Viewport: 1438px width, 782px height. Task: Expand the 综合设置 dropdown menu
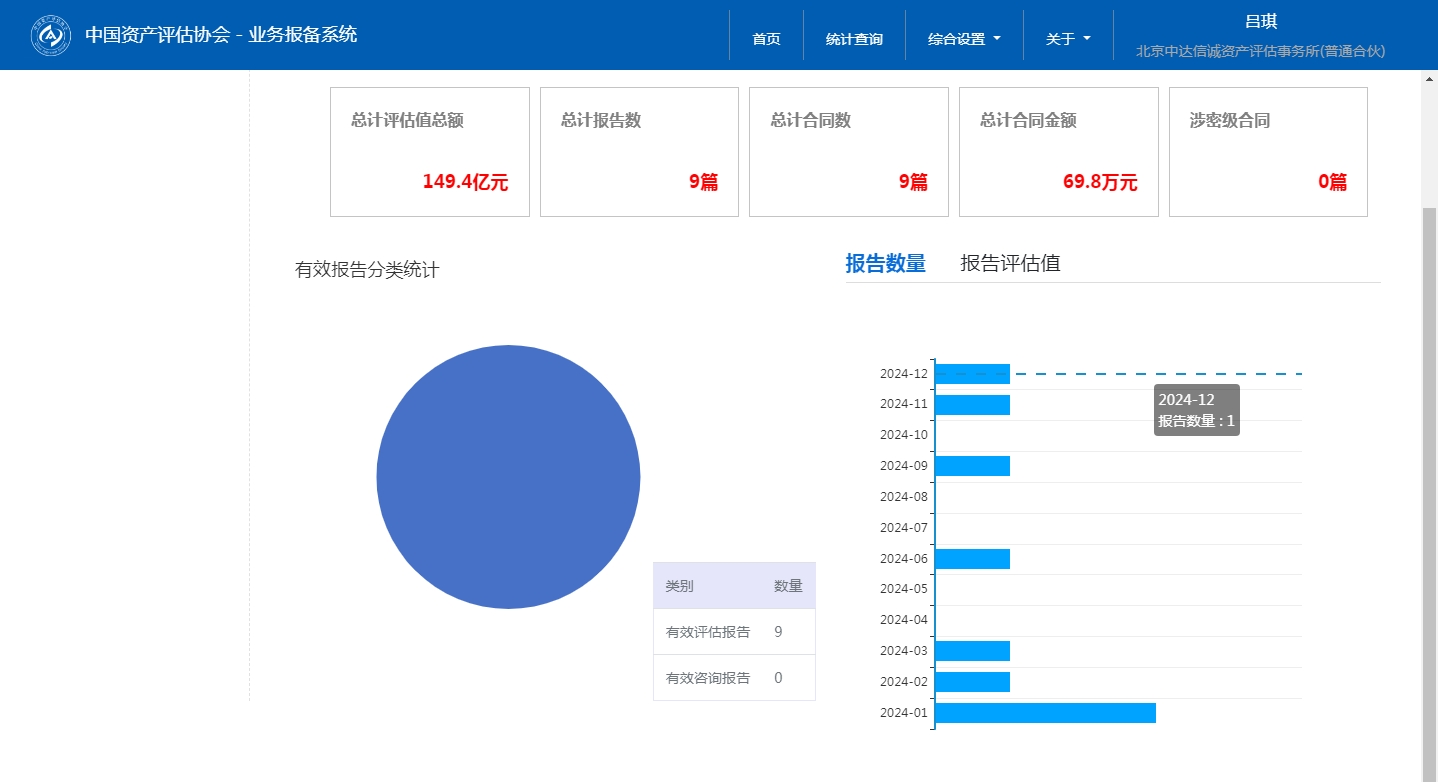pyautogui.click(x=964, y=39)
